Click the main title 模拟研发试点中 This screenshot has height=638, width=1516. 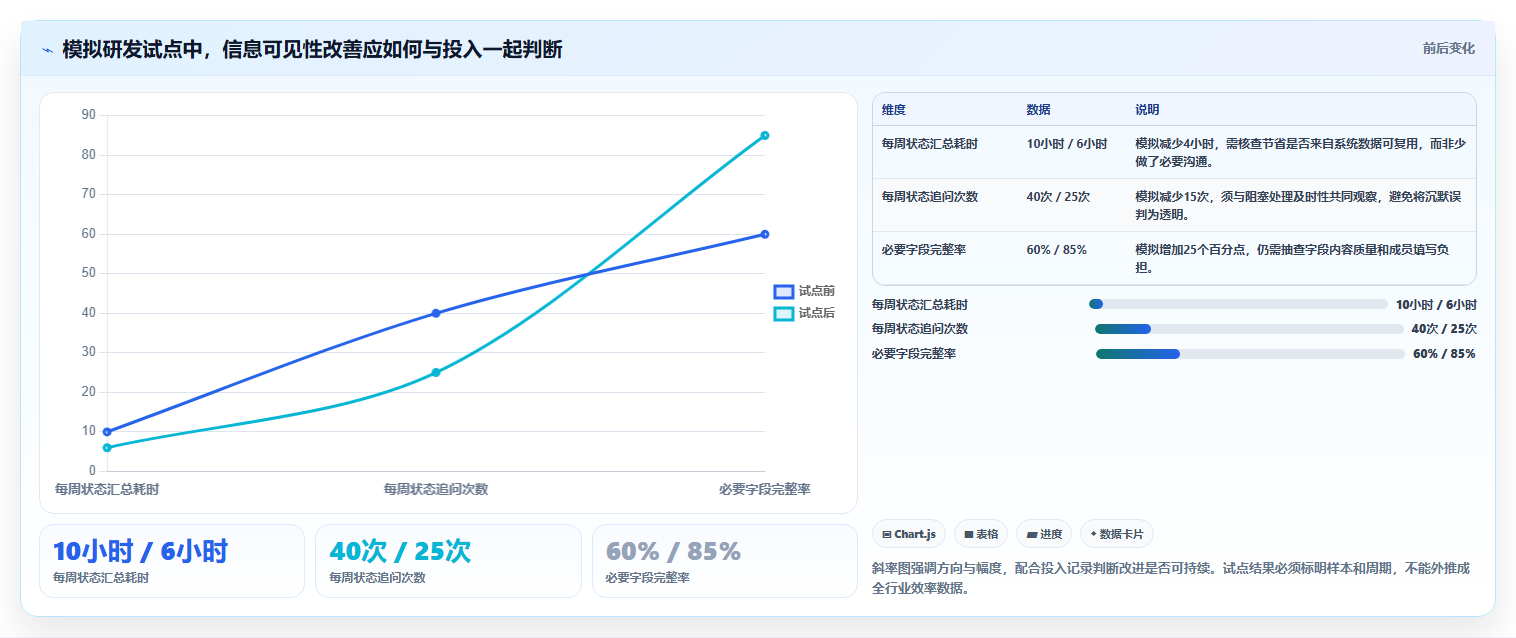click(312, 49)
